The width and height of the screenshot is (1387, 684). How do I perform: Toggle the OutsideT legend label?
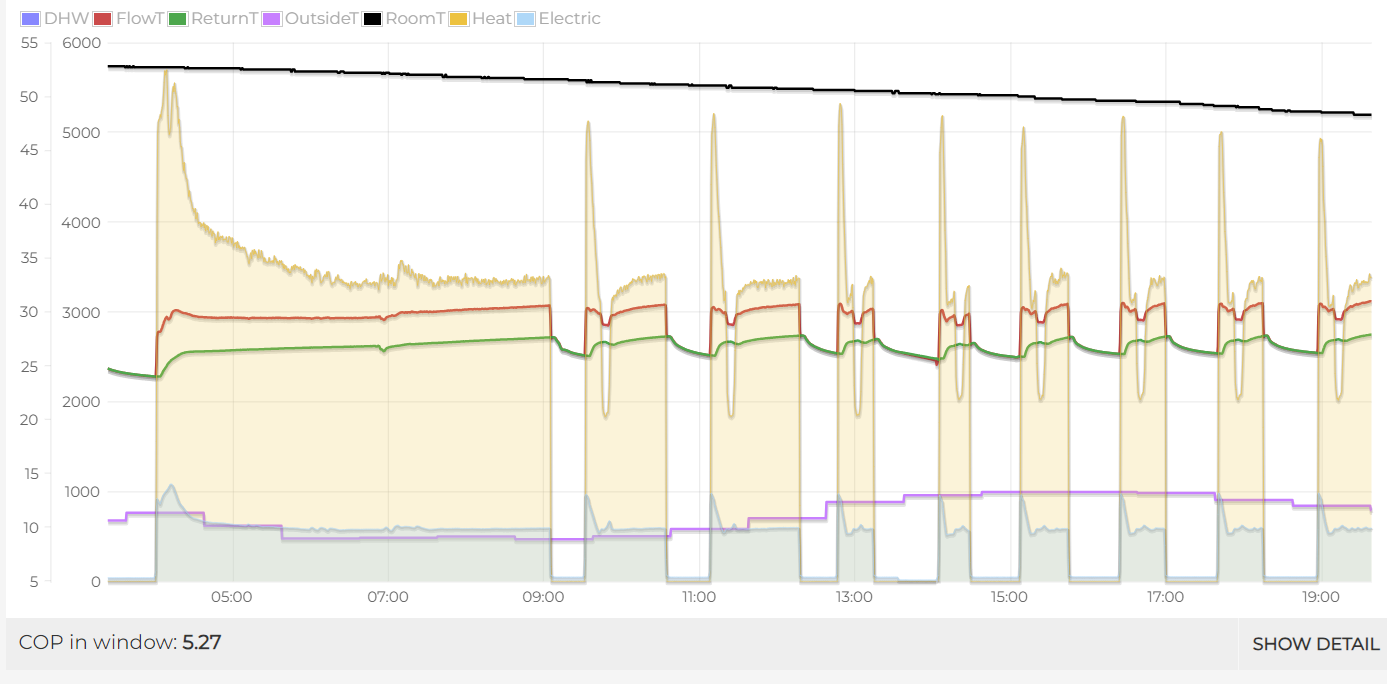coord(322,19)
